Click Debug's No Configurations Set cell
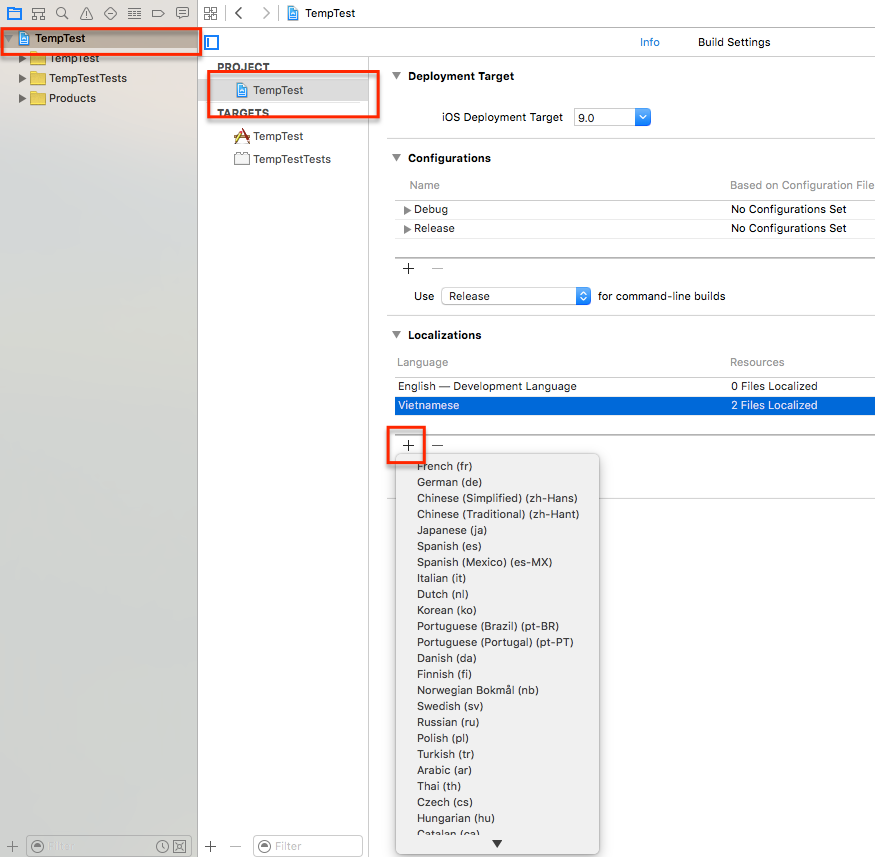 (x=789, y=209)
